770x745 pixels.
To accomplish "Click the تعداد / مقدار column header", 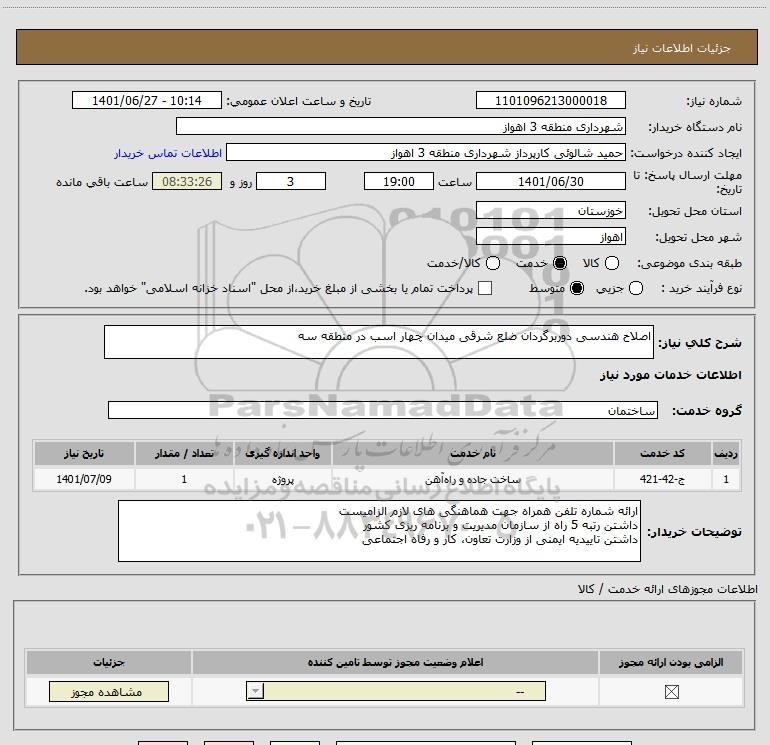I will 184,453.
